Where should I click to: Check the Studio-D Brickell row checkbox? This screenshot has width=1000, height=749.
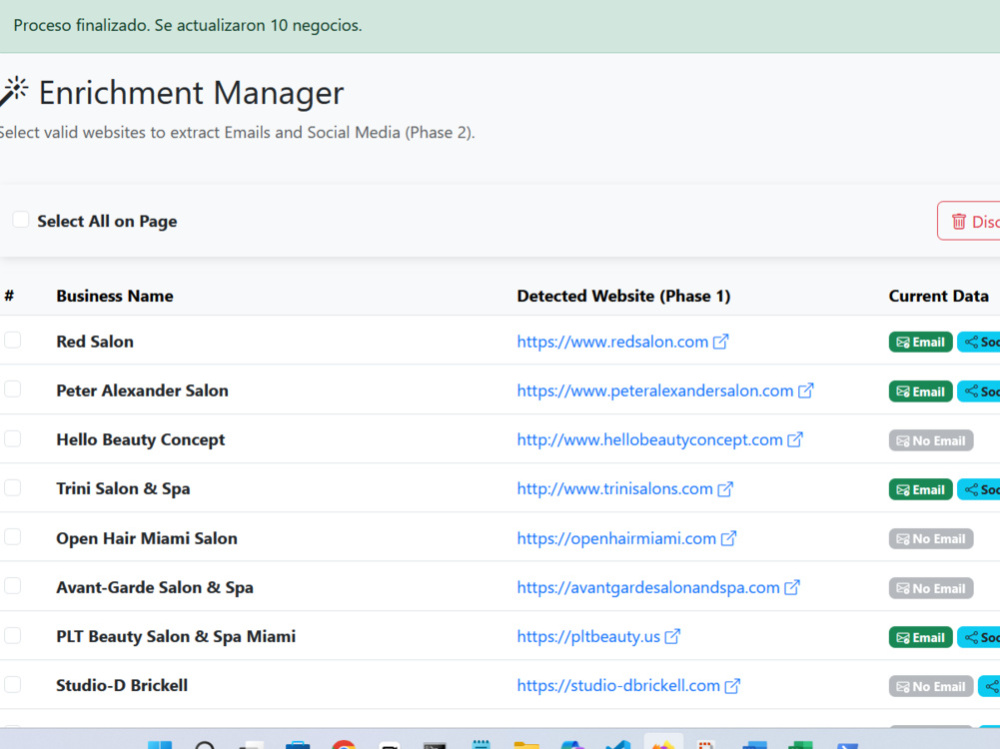(12, 685)
